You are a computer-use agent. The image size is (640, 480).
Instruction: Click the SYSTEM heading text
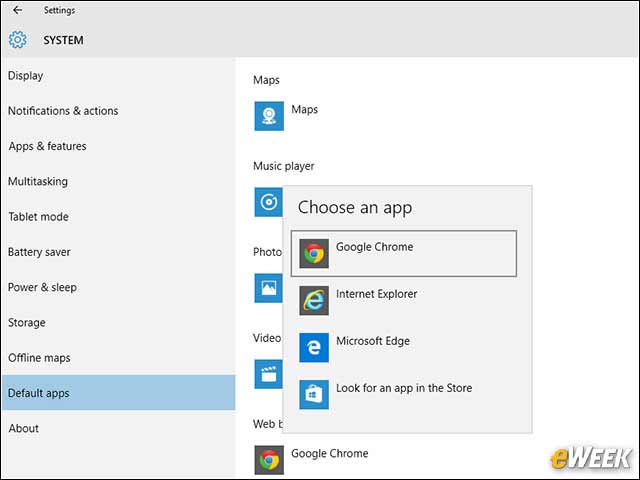click(63, 40)
